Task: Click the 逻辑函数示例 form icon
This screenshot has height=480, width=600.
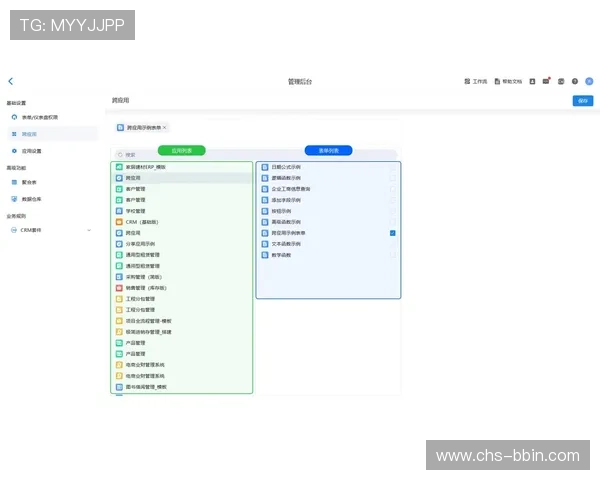Action: (x=265, y=178)
